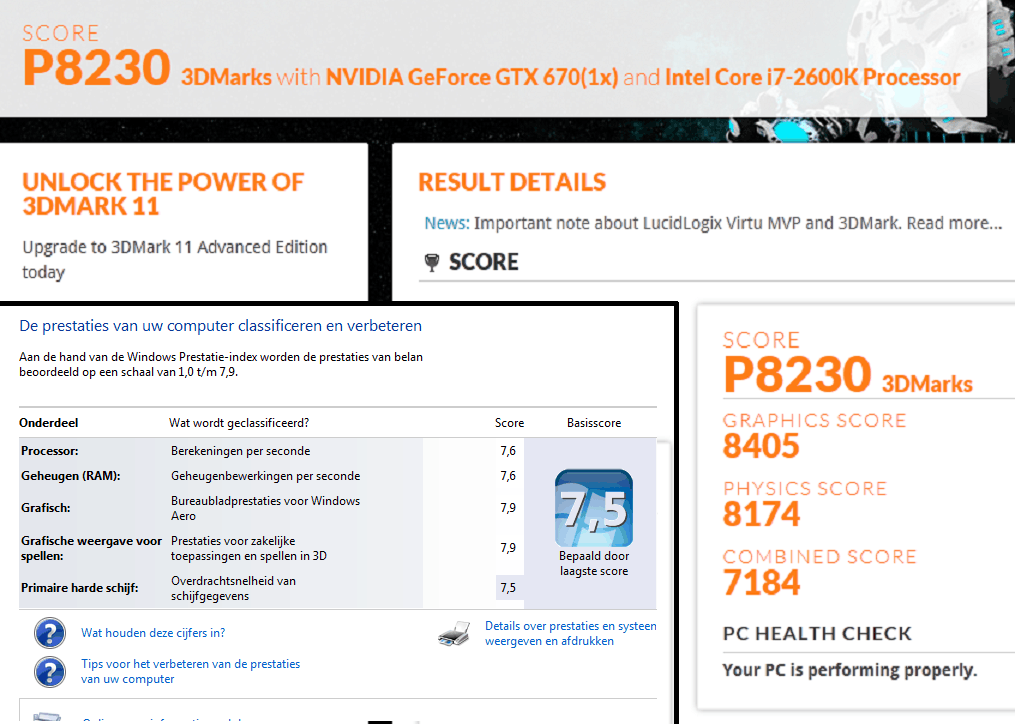Click the 'UNLOCK THE POWER OF 3DMARK 11' heading
The height and width of the screenshot is (724, 1015).
click(162, 194)
